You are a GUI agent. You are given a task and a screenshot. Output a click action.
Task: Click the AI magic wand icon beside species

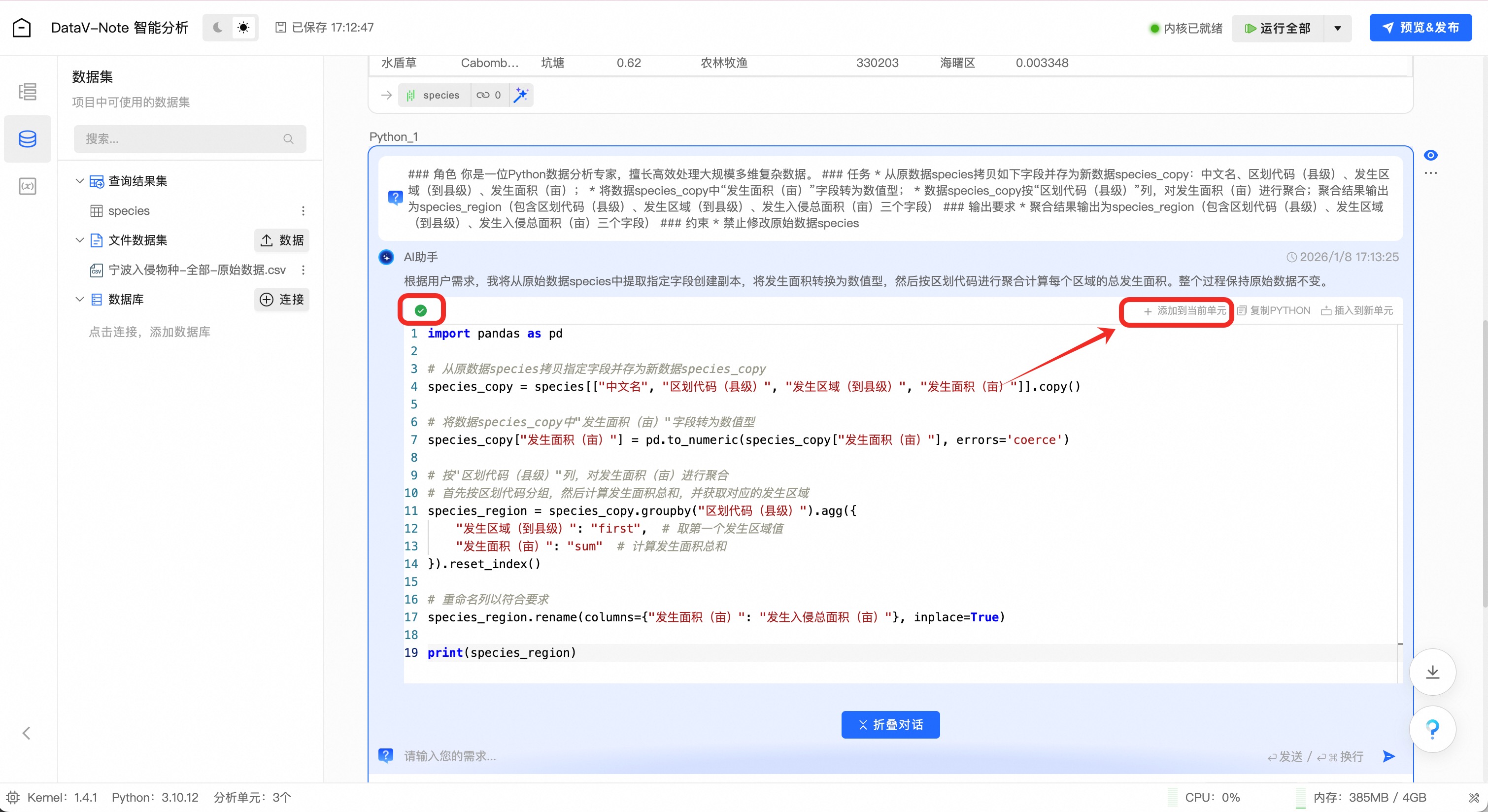tap(521, 95)
